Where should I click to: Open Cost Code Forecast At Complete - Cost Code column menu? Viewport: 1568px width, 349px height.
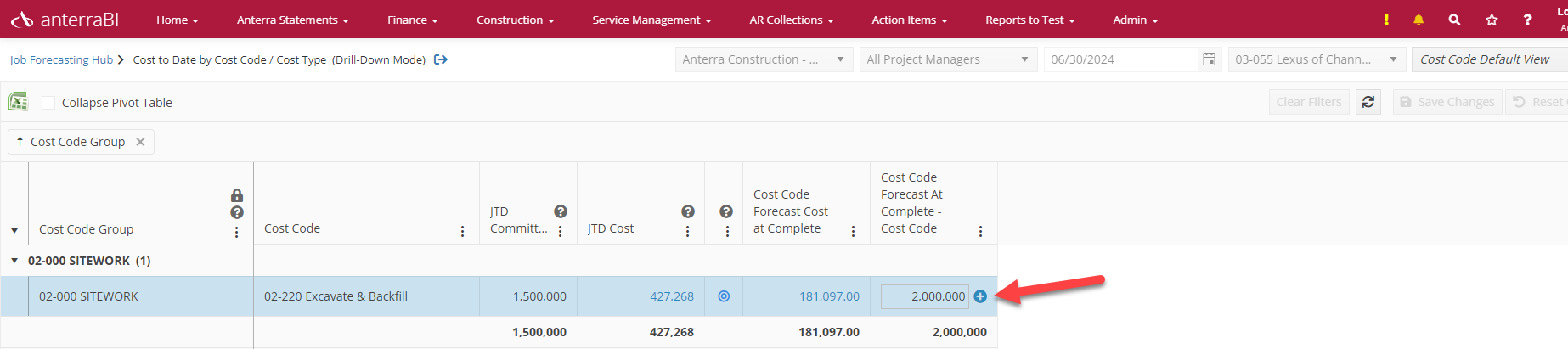point(980,231)
